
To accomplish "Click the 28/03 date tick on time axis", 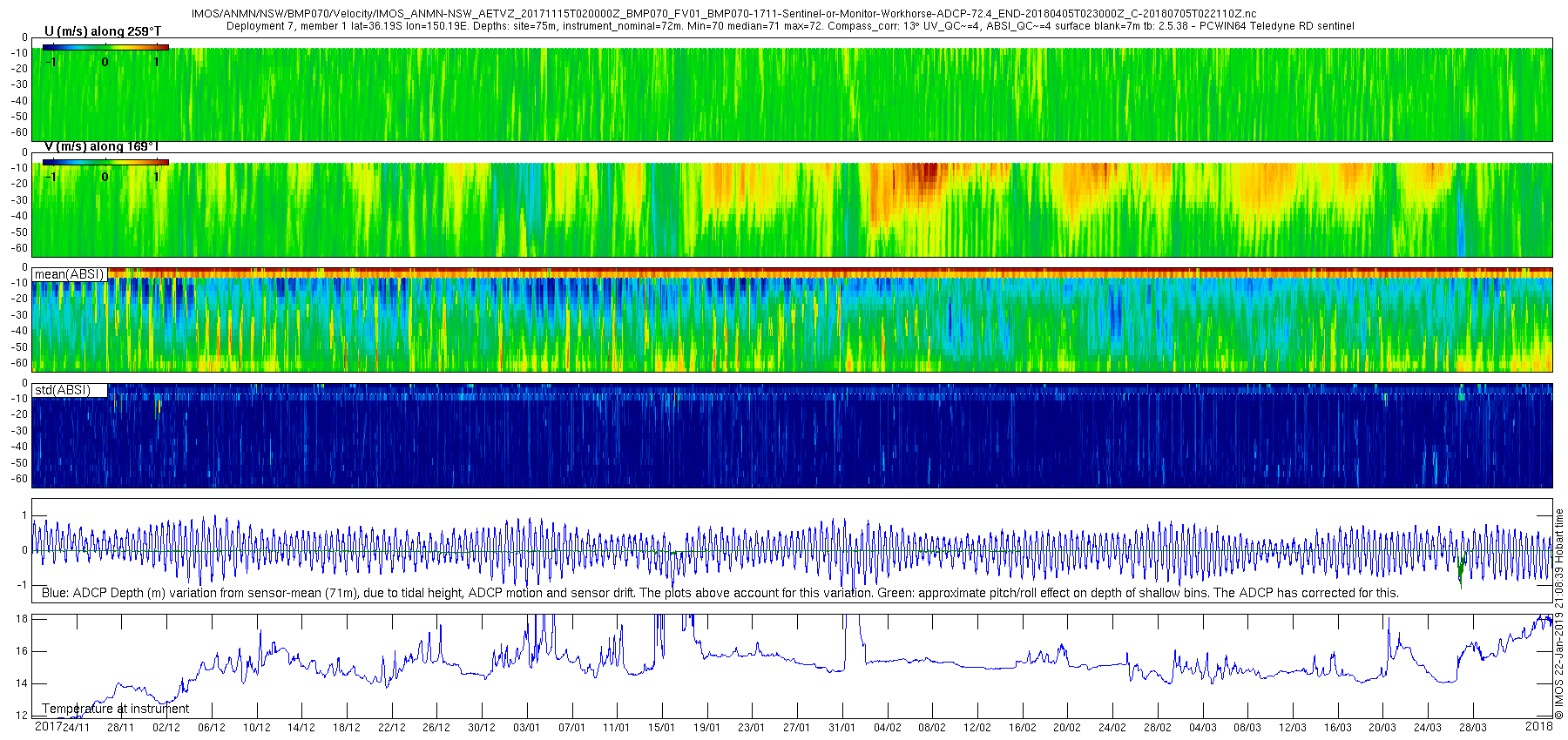I will click(x=1473, y=728).
